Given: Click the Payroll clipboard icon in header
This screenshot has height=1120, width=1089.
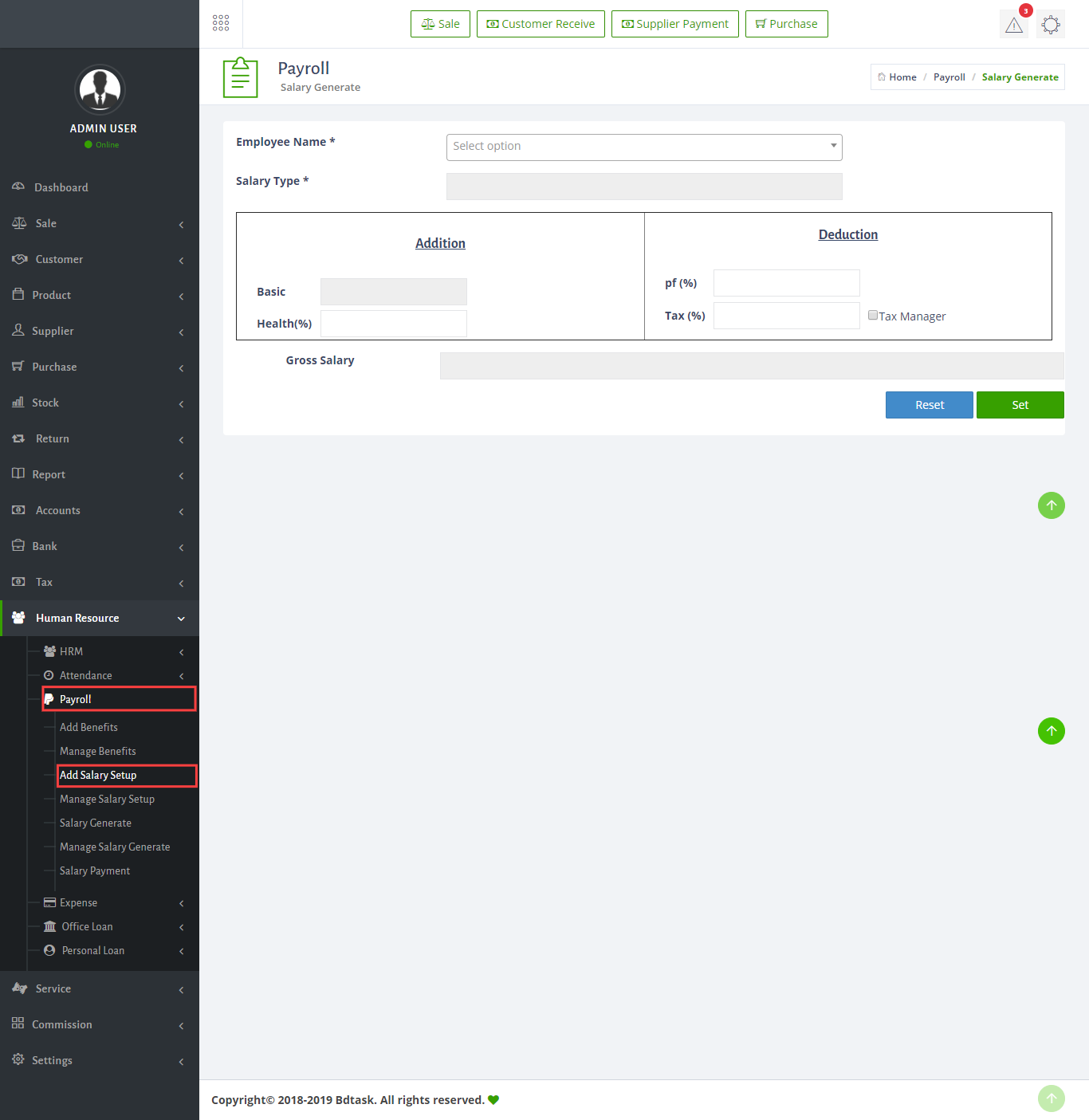Looking at the screenshot, I should (240, 77).
